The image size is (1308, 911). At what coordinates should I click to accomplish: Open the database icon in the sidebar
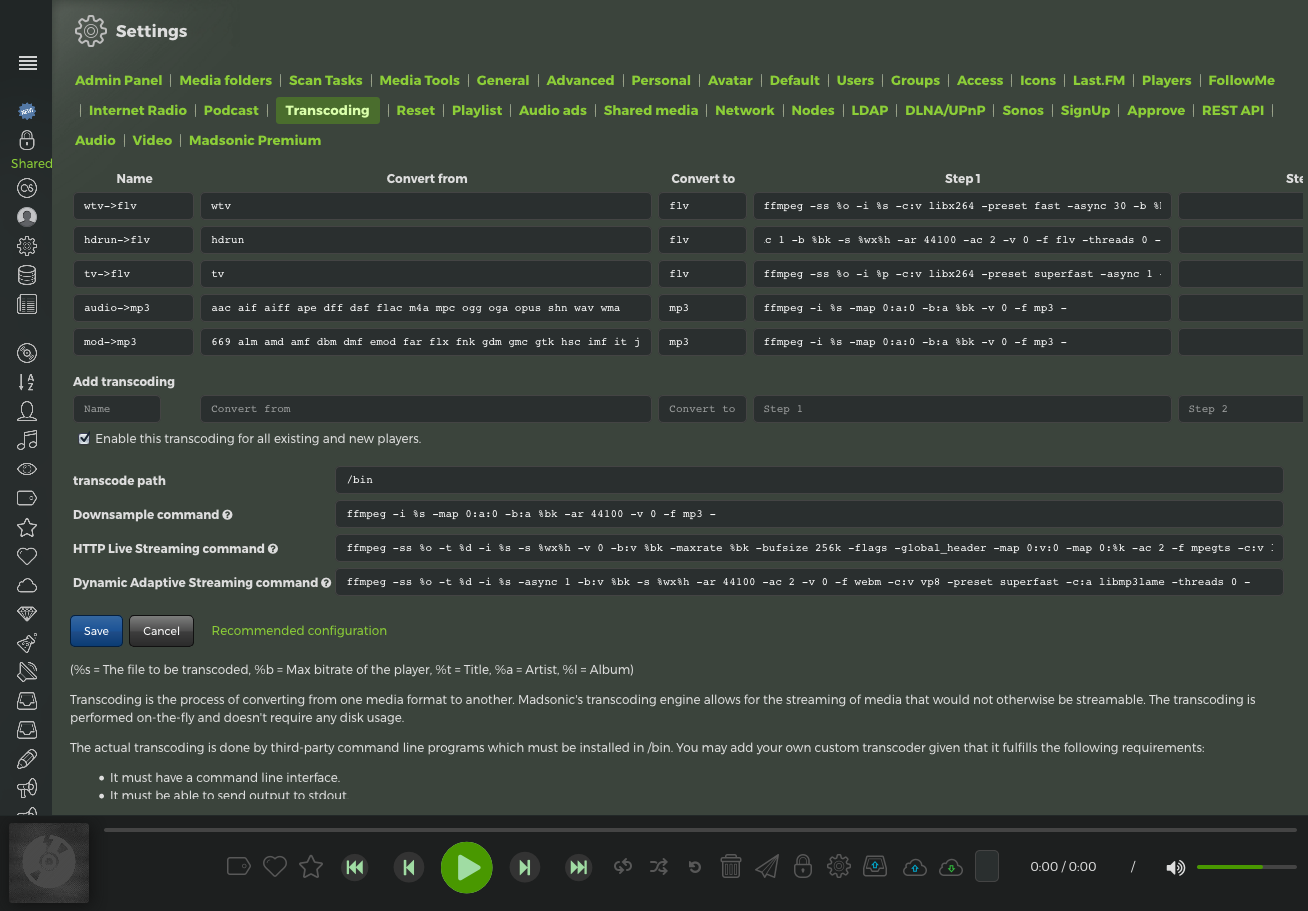coord(27,275)
